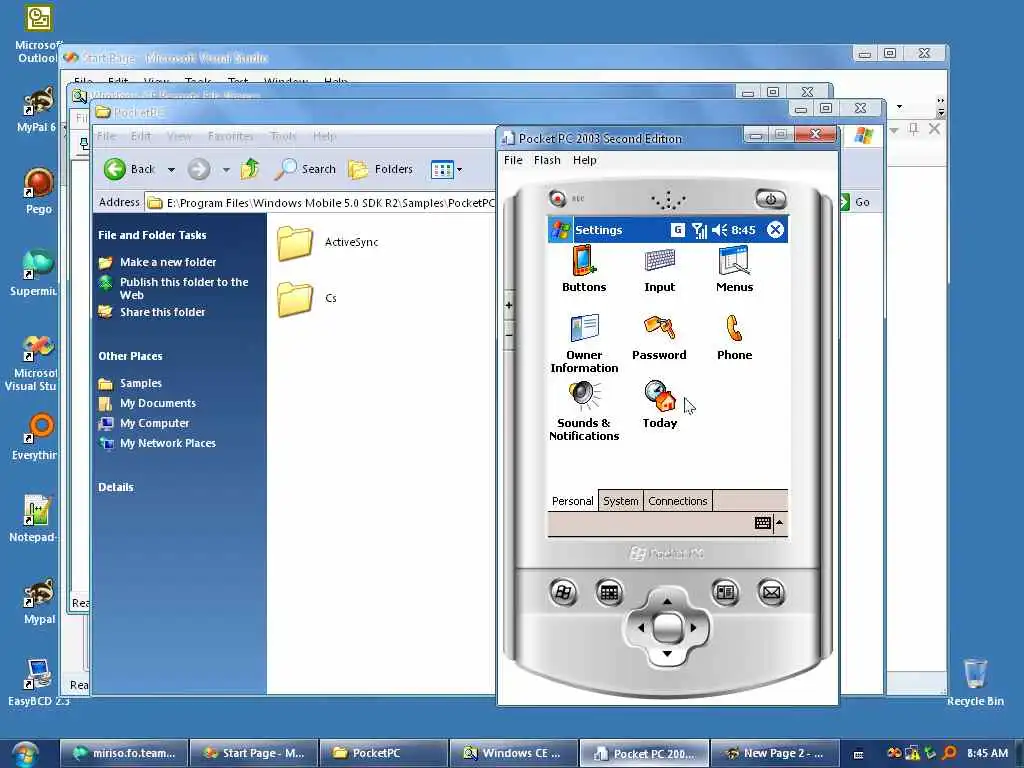Open the Today settings icon
This screenshot has height=768, width=1024.
(x=660, y=405)
